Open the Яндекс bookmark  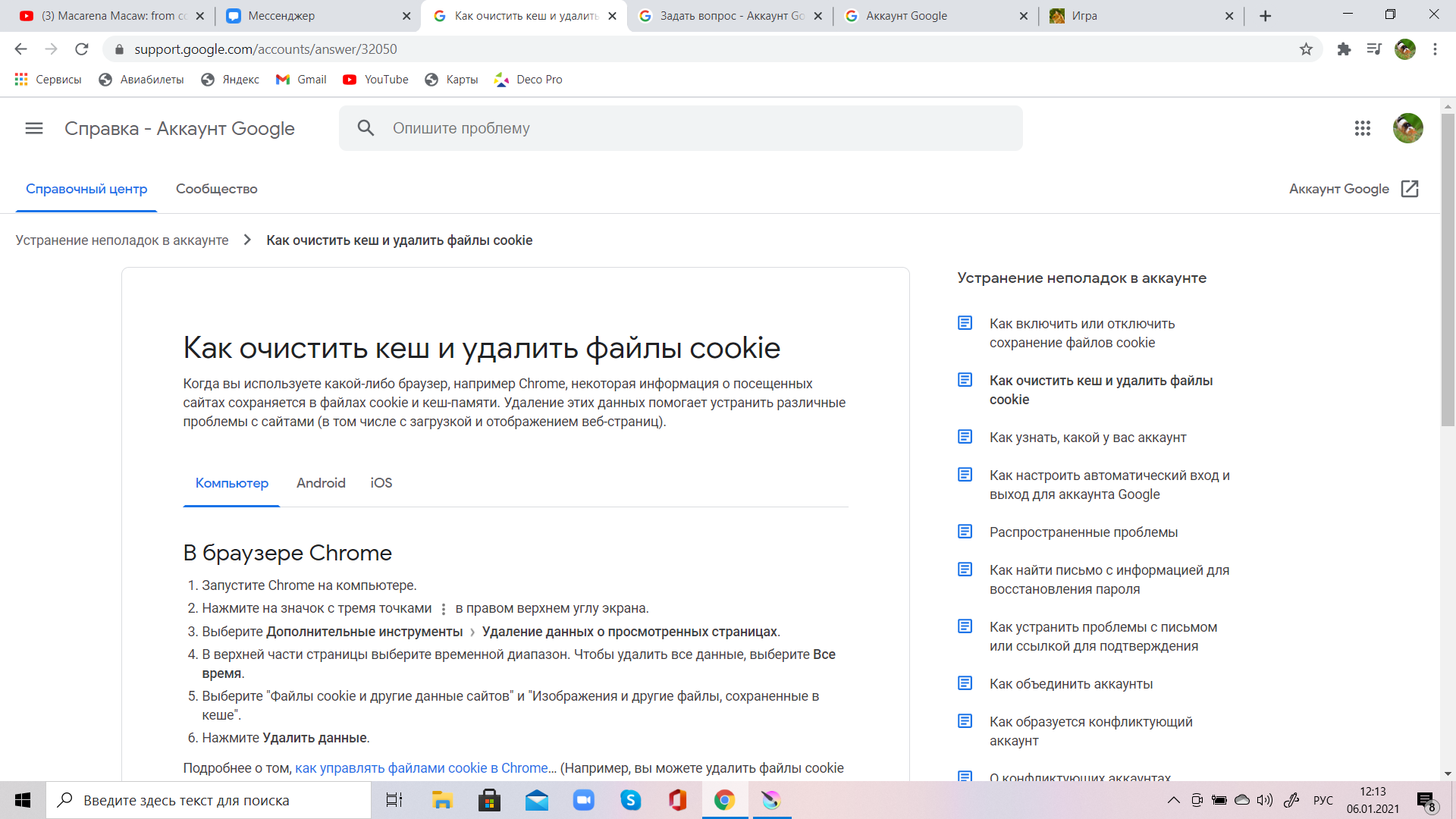tap(230, 80)
